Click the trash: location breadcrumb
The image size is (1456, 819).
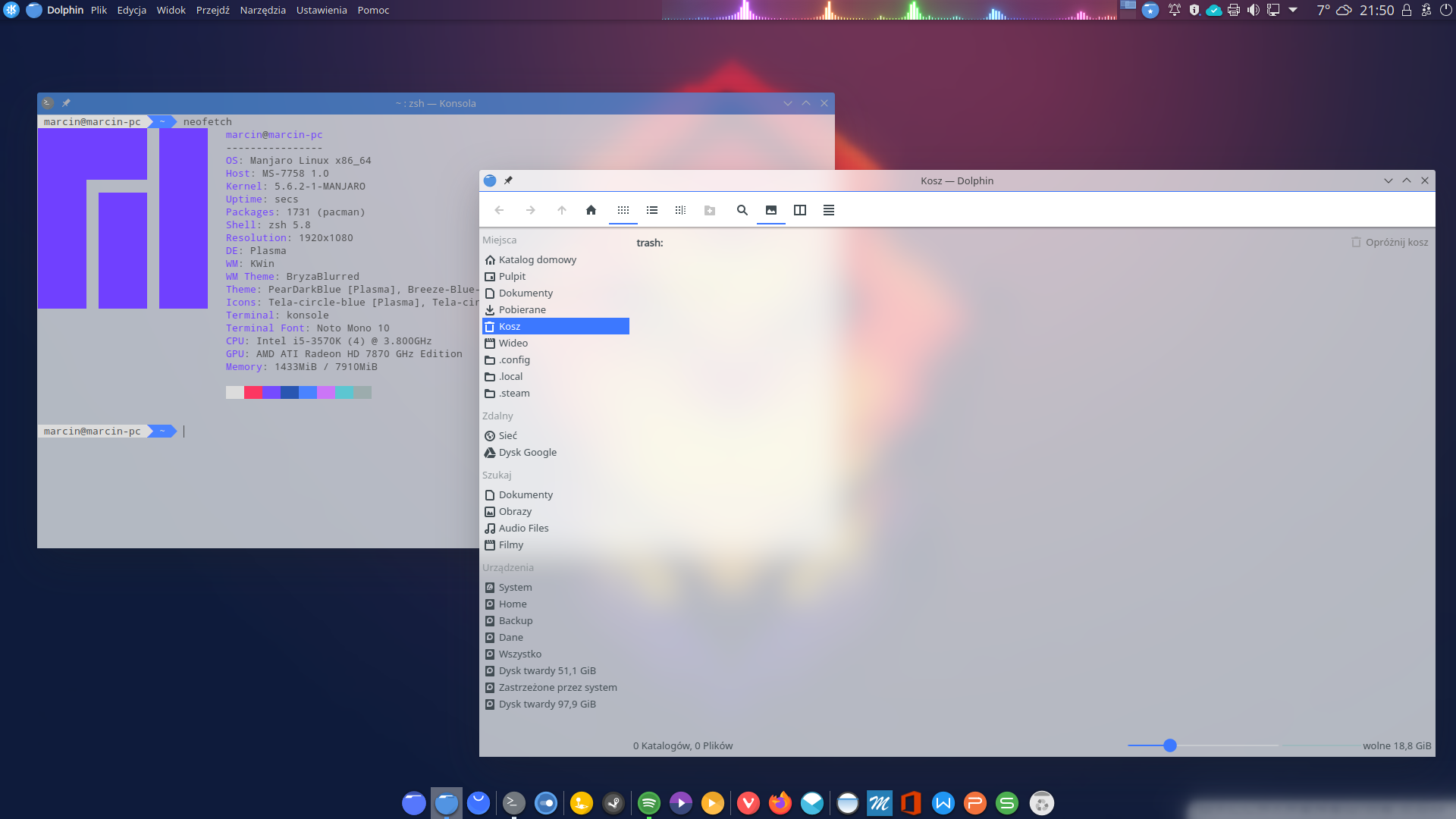tap(650, 243)
